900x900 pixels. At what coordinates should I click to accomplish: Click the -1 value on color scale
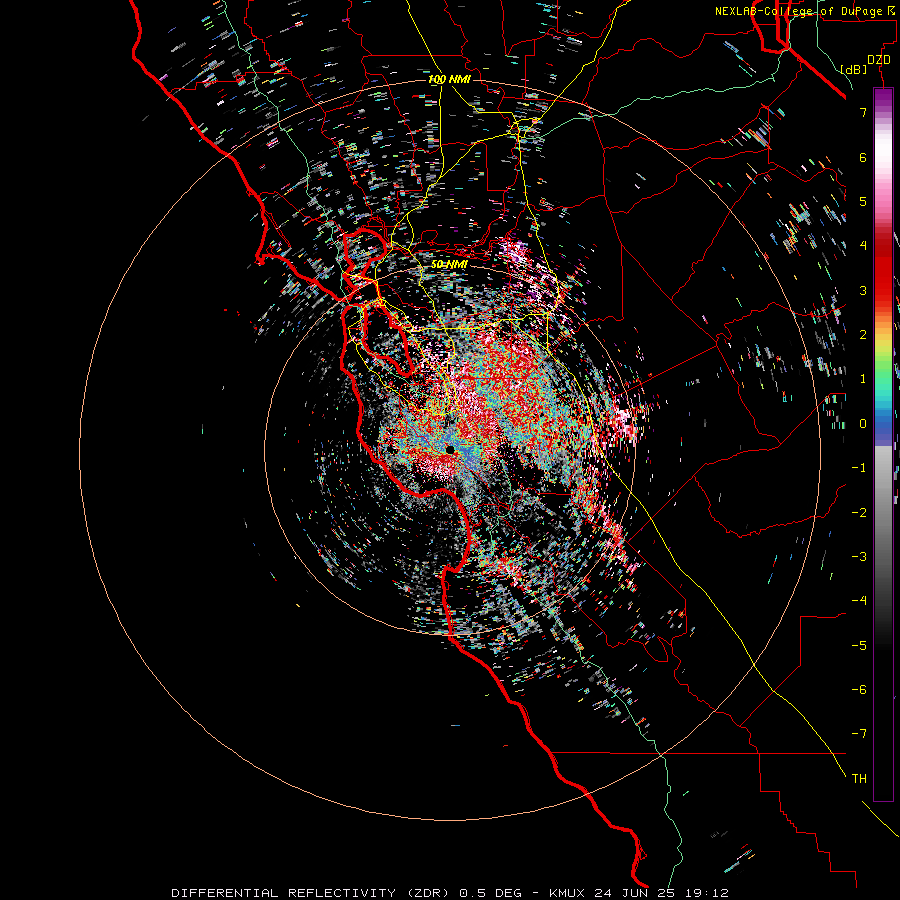pos(859,468)
